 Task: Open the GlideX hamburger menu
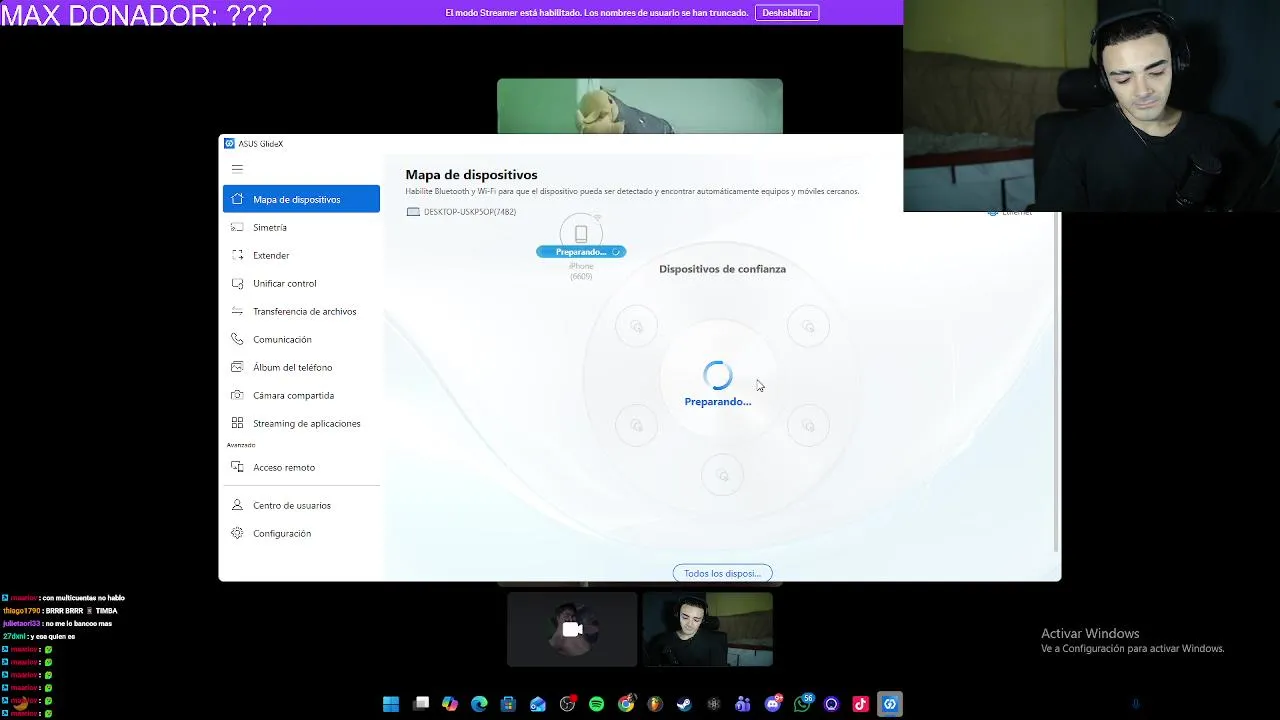237,169
